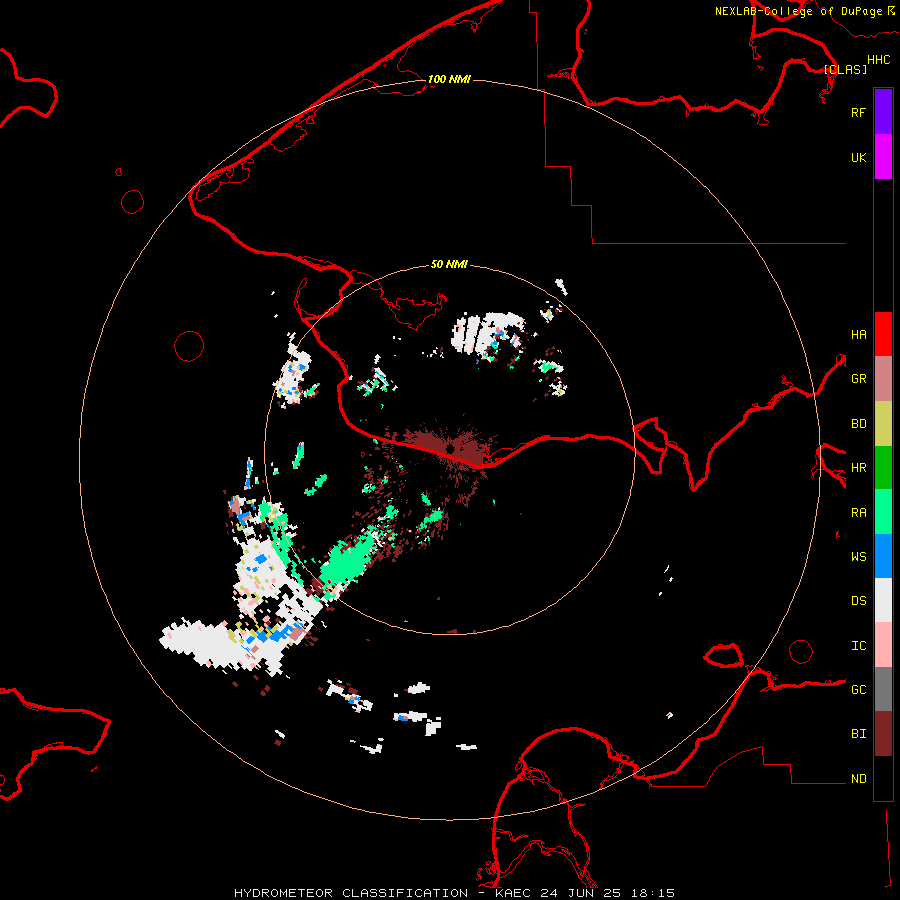Viewport: 900px width, 900px height.
Task: Click the DS legend label
Action: pos(858,601)
